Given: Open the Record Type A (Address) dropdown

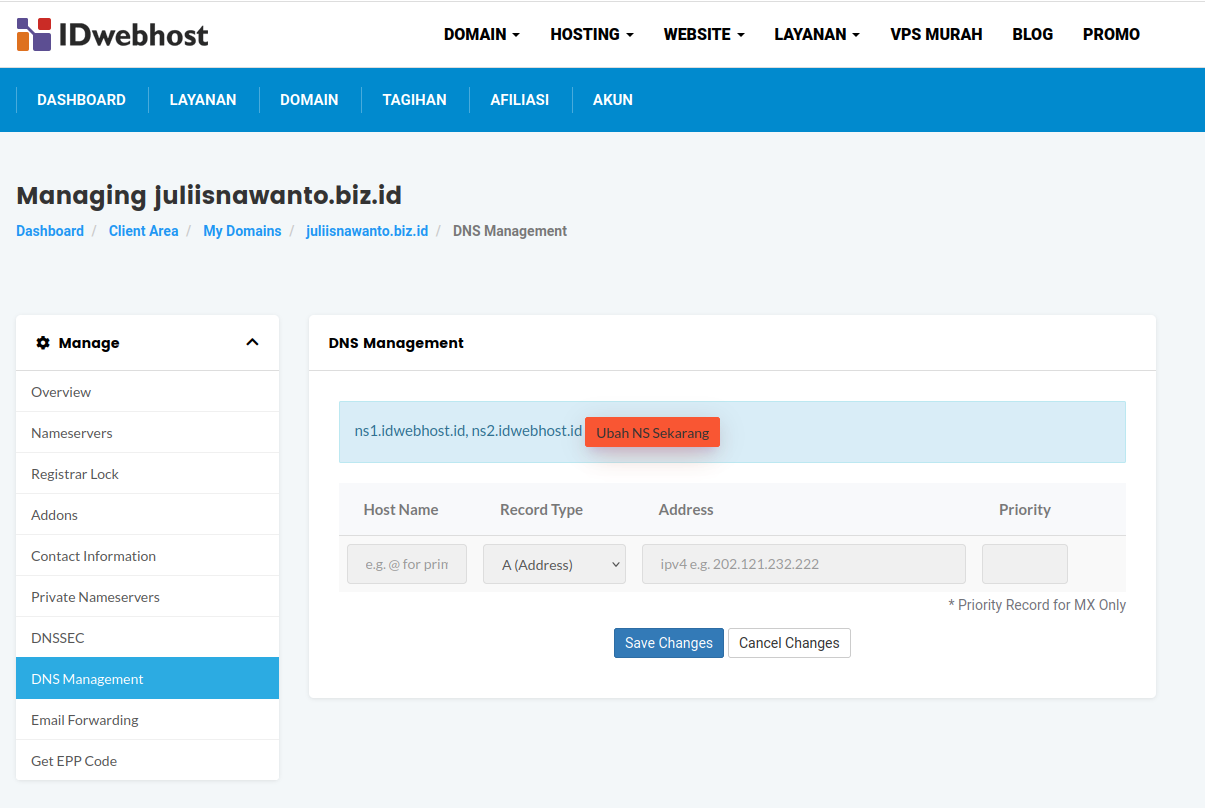Looking at the screenshot, I should pyautogui.click(x=554, y=564).
